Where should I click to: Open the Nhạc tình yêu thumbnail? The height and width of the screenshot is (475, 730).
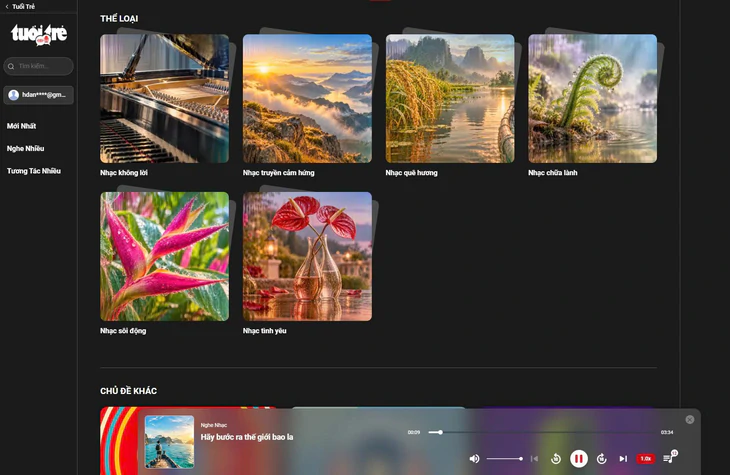(307, 257)
